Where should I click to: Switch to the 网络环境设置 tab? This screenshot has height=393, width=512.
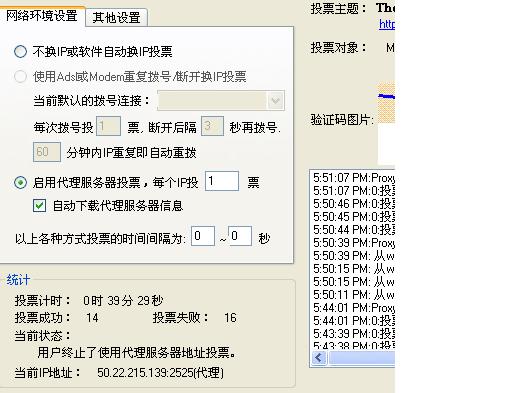42,16
